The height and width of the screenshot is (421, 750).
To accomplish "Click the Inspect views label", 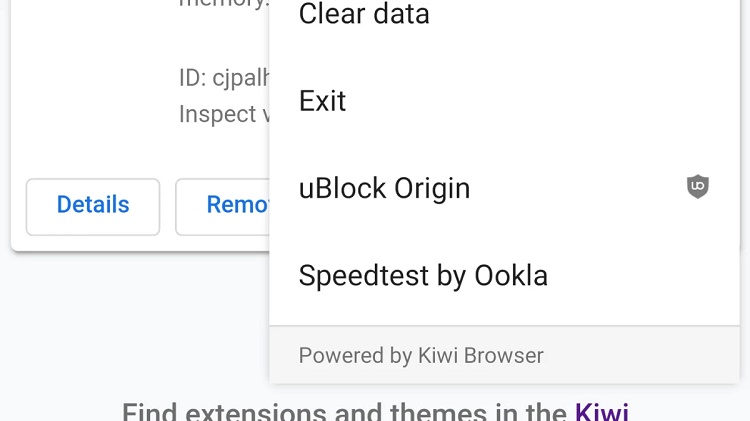I will click(224, 114).
